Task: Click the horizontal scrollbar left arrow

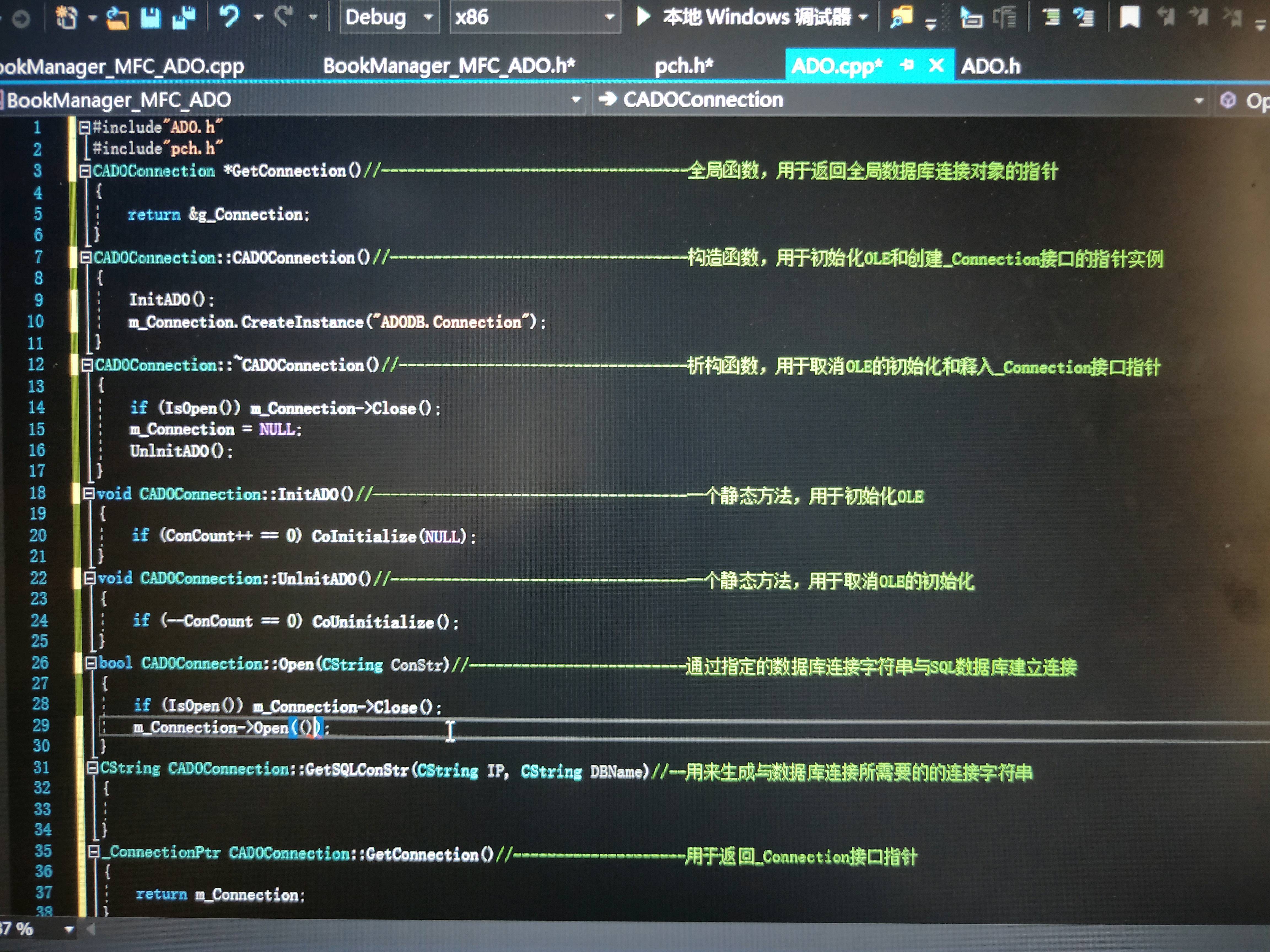Action: (90, 930)
